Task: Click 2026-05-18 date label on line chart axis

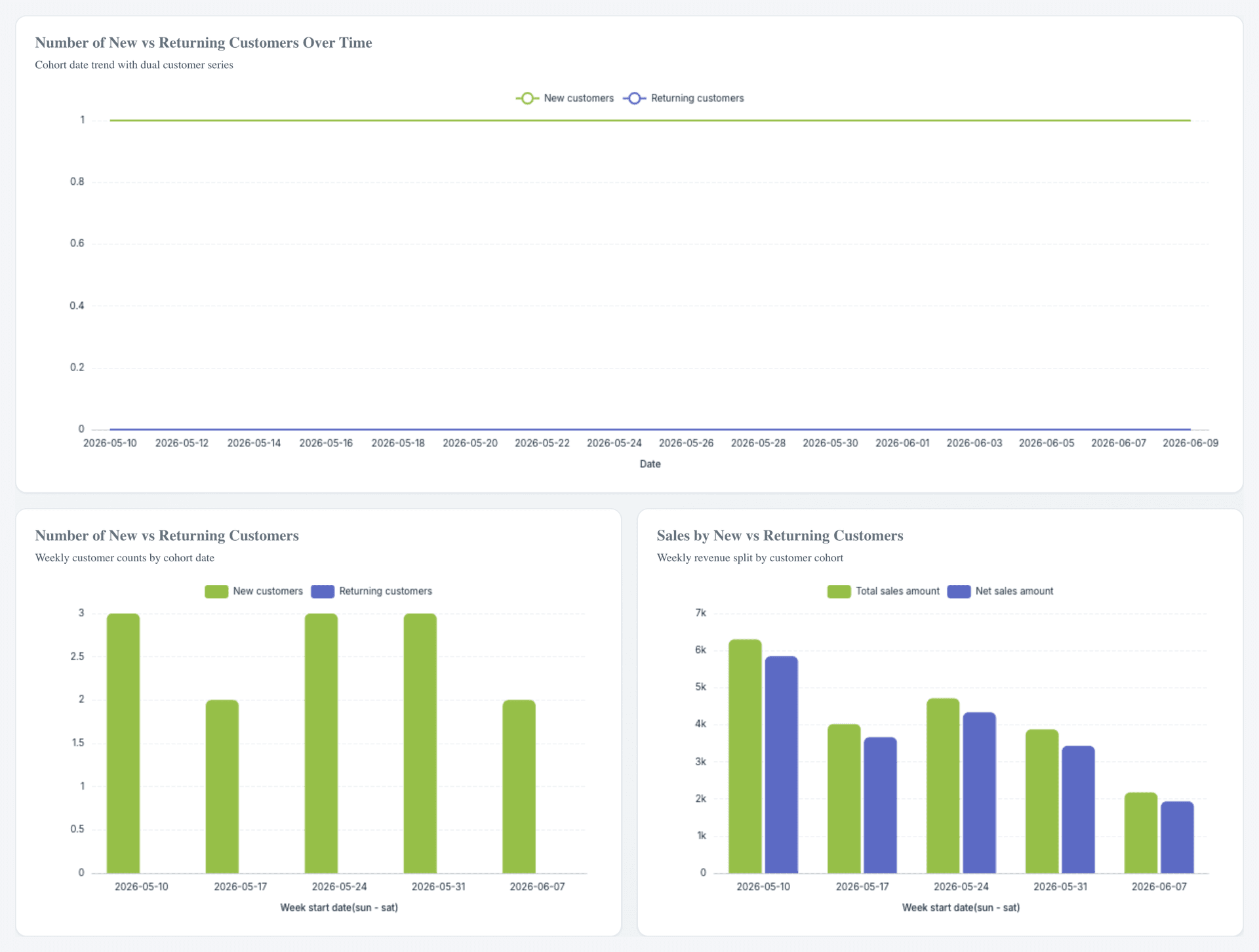Action: pyautogui.click(x=398, y=443)
